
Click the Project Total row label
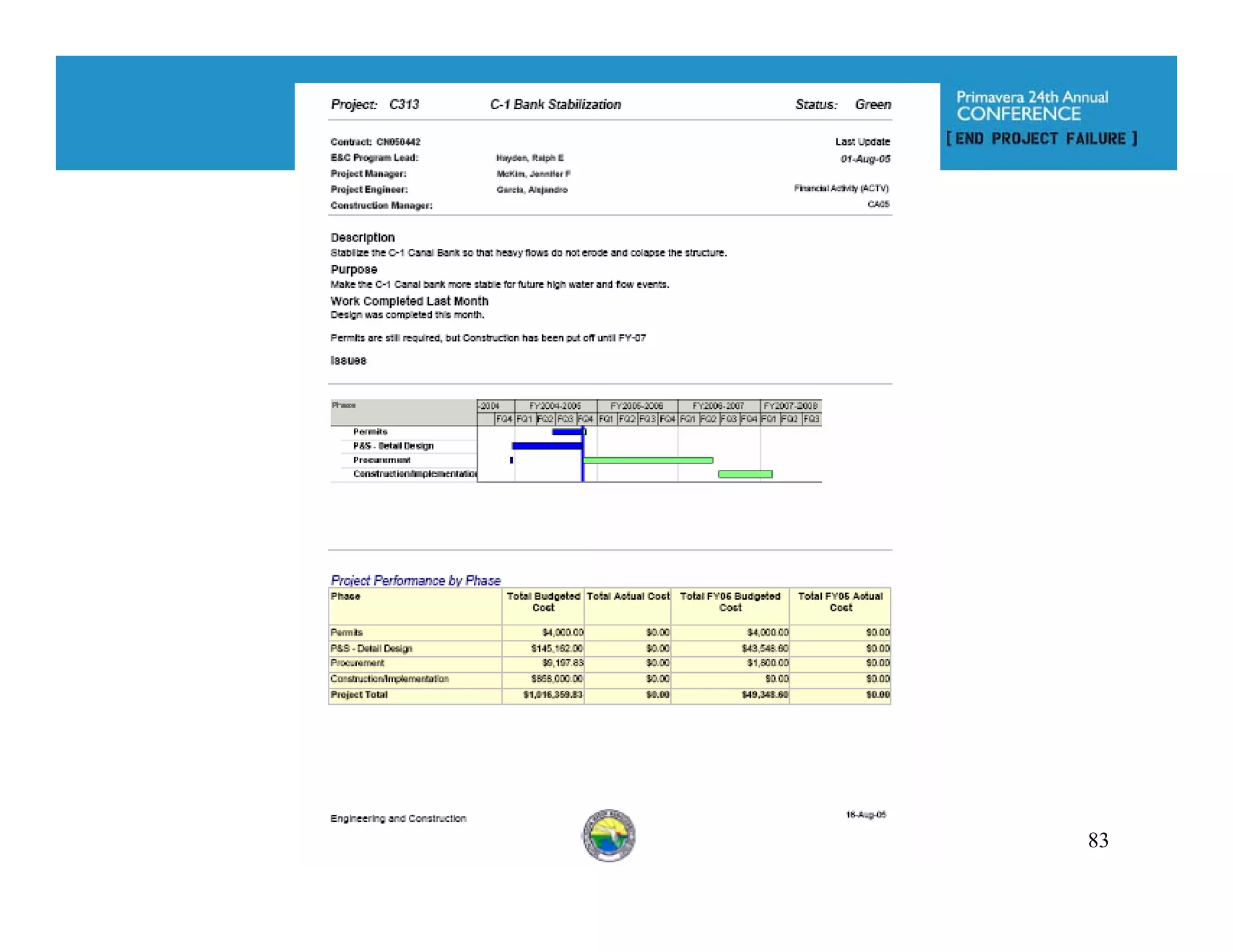(x=359, y=694)
